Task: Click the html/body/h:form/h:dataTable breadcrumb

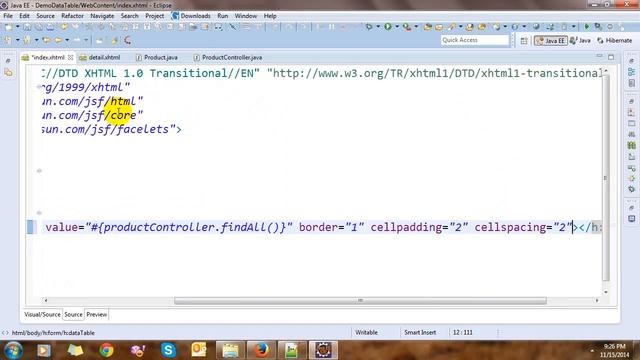Action: 53,333
